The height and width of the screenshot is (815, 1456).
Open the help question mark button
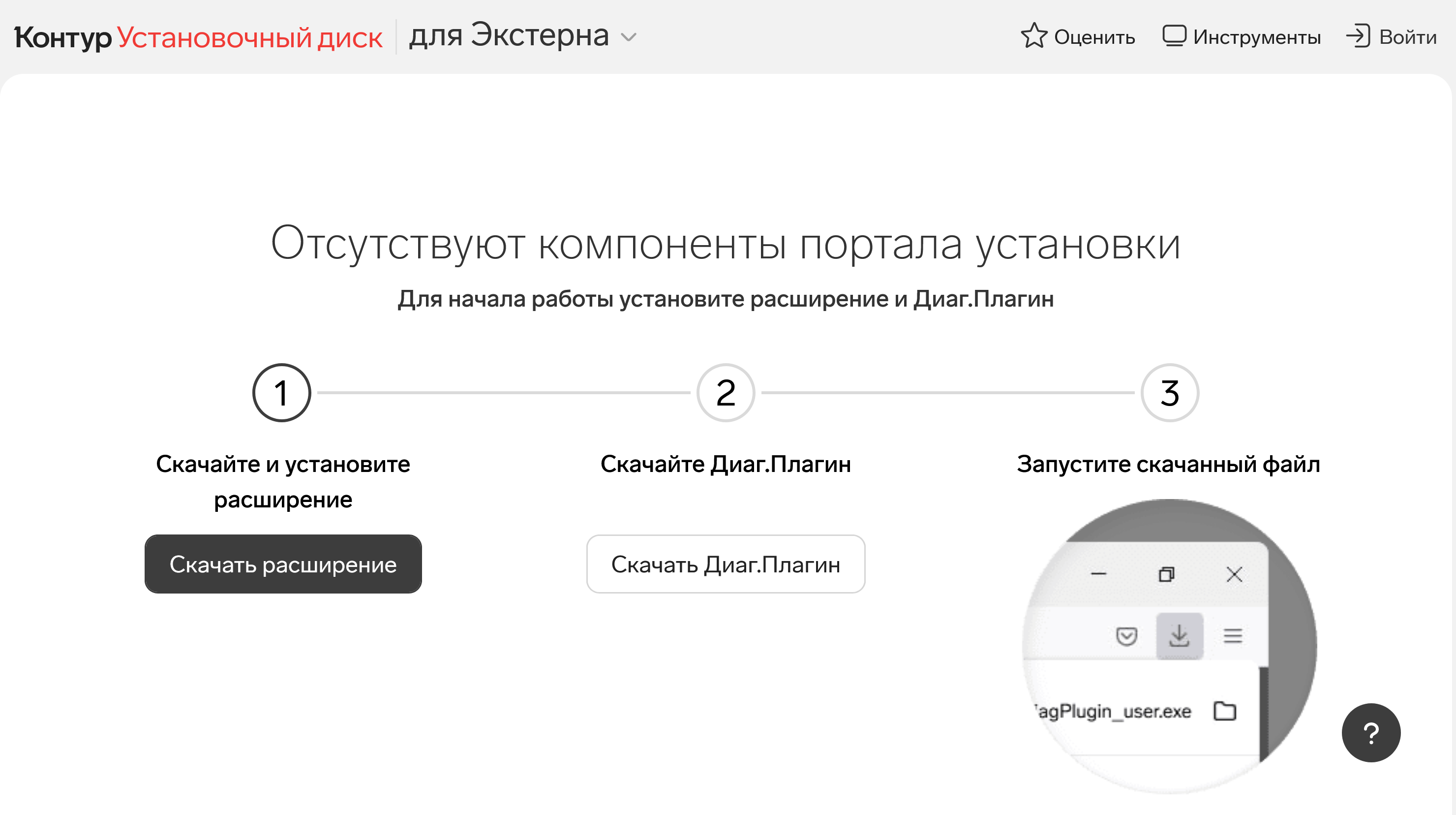1370,733
